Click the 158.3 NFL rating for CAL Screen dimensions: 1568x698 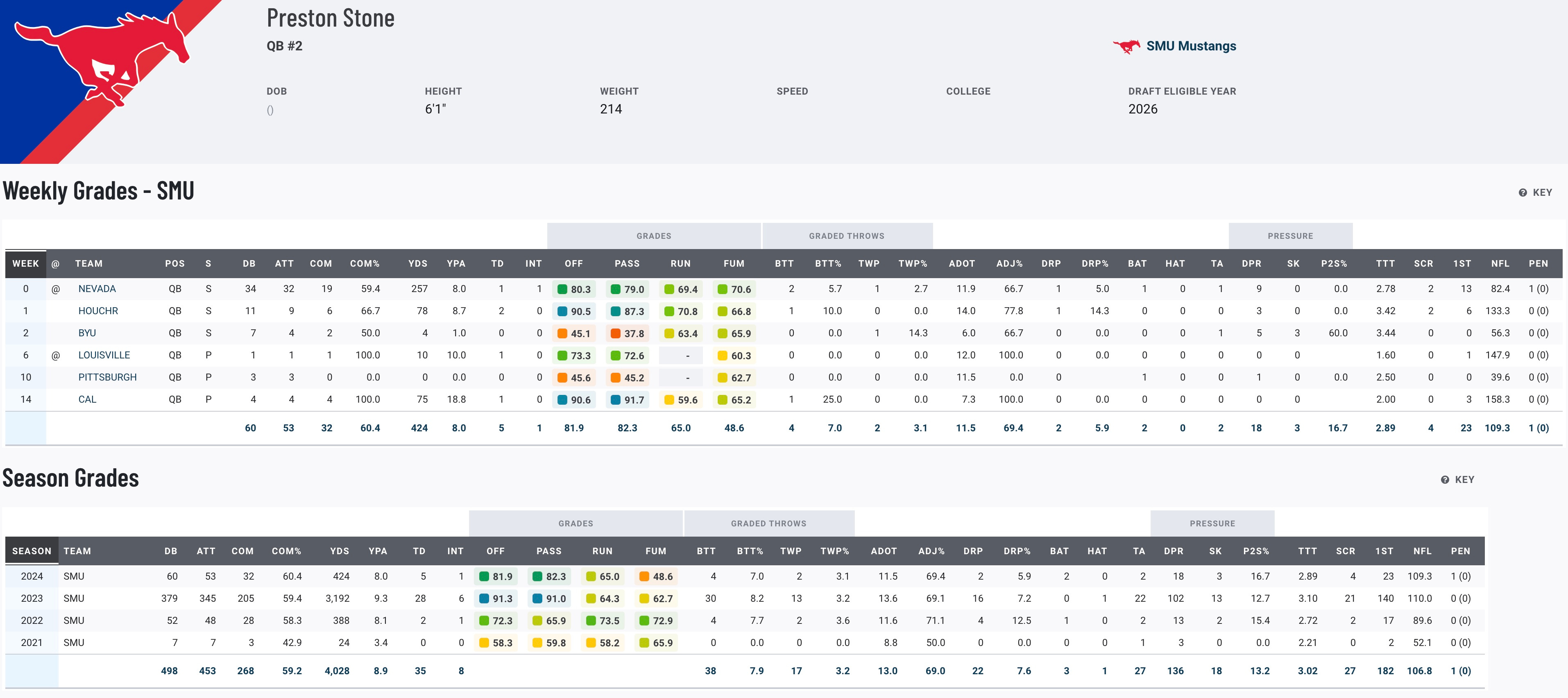pyautogui.click(x=1498, y=399)
